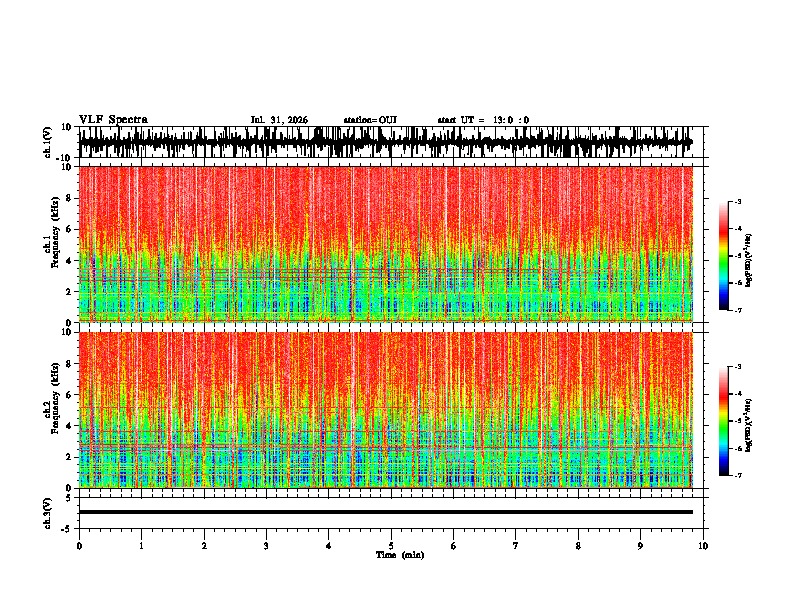Click the time axis tick label "3"

(266, 546)
